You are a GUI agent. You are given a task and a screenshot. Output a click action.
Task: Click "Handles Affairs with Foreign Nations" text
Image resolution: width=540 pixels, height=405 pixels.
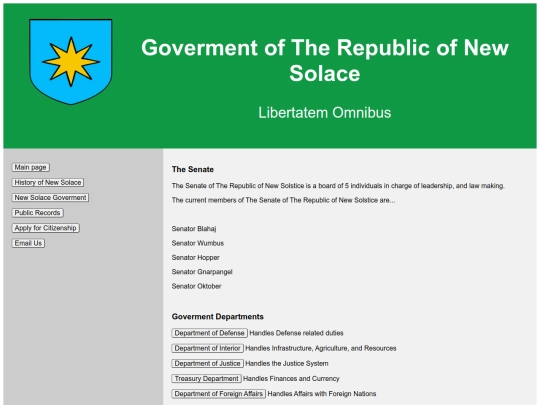[322, 394]
